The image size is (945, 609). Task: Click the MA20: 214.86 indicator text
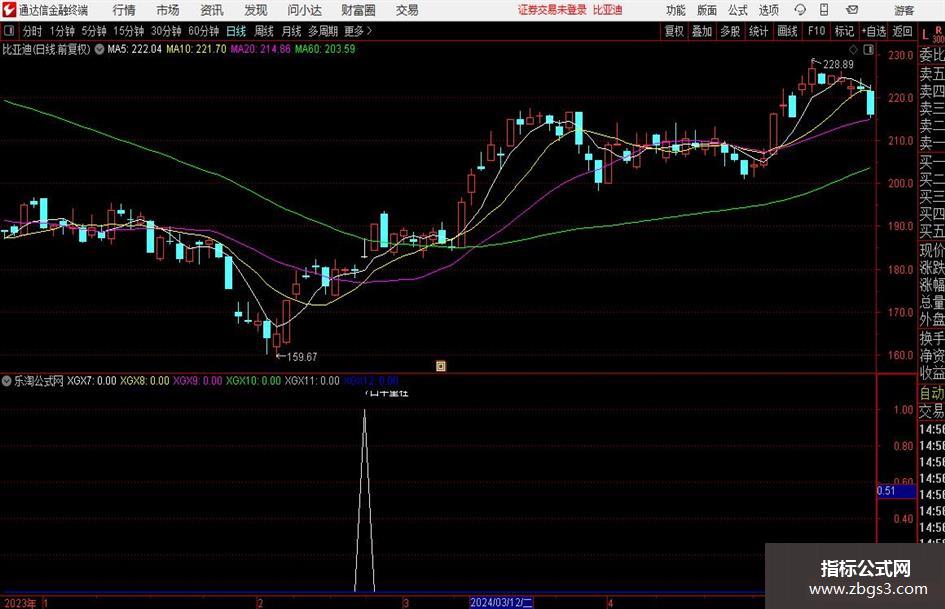pyautogui.click(x=260, y=49)
